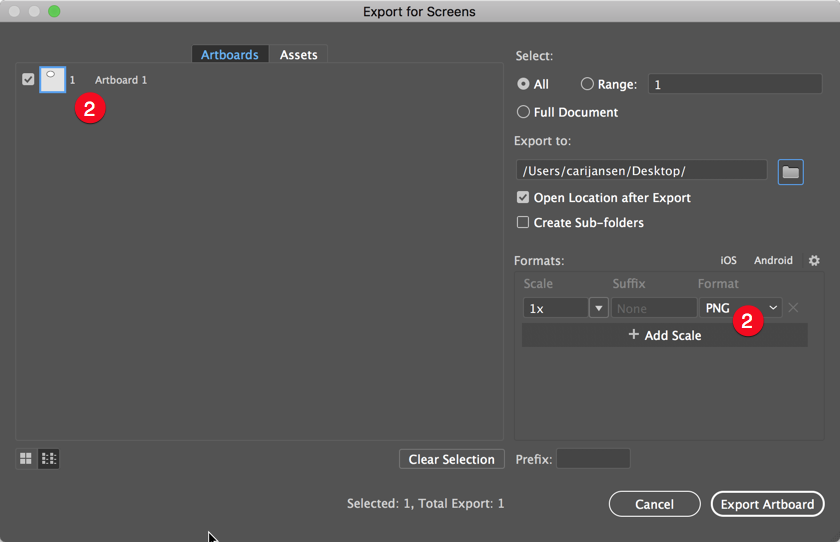
Task: Switch to the Assets tab
Action: (298, 55)
